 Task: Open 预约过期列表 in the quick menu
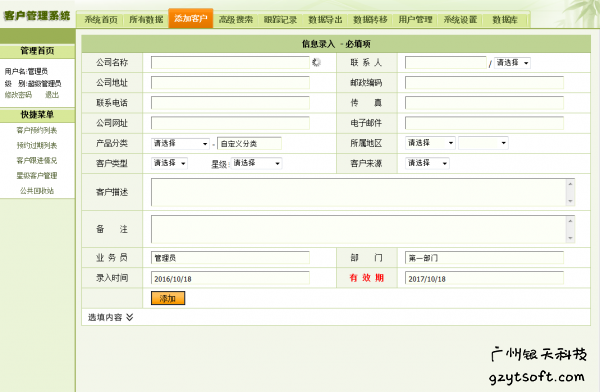37,145
